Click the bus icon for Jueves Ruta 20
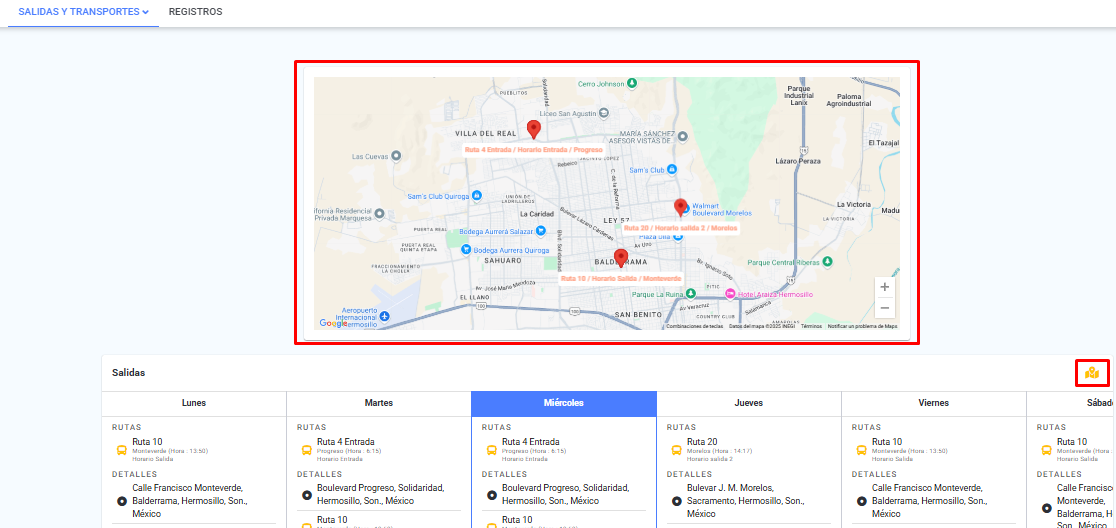This screenshot has height=528, width=1116. click(x=677, y=450)
